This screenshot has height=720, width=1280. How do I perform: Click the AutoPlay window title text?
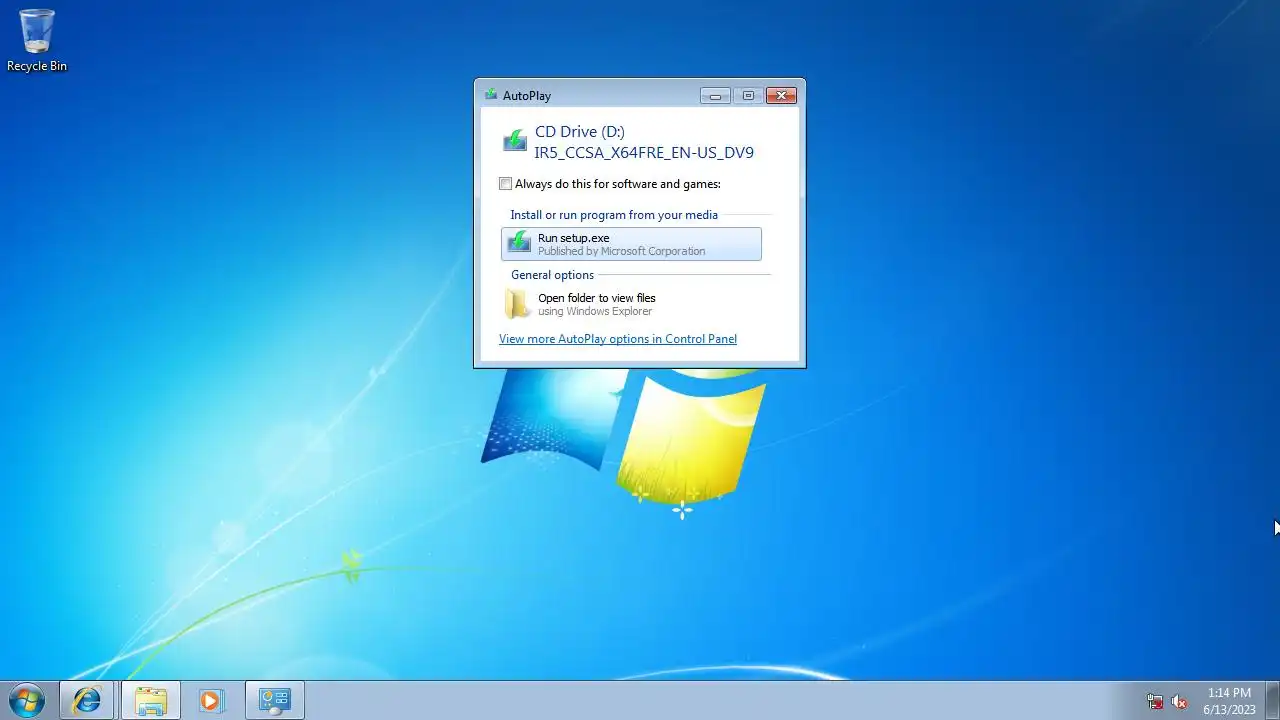pos(527,96)
